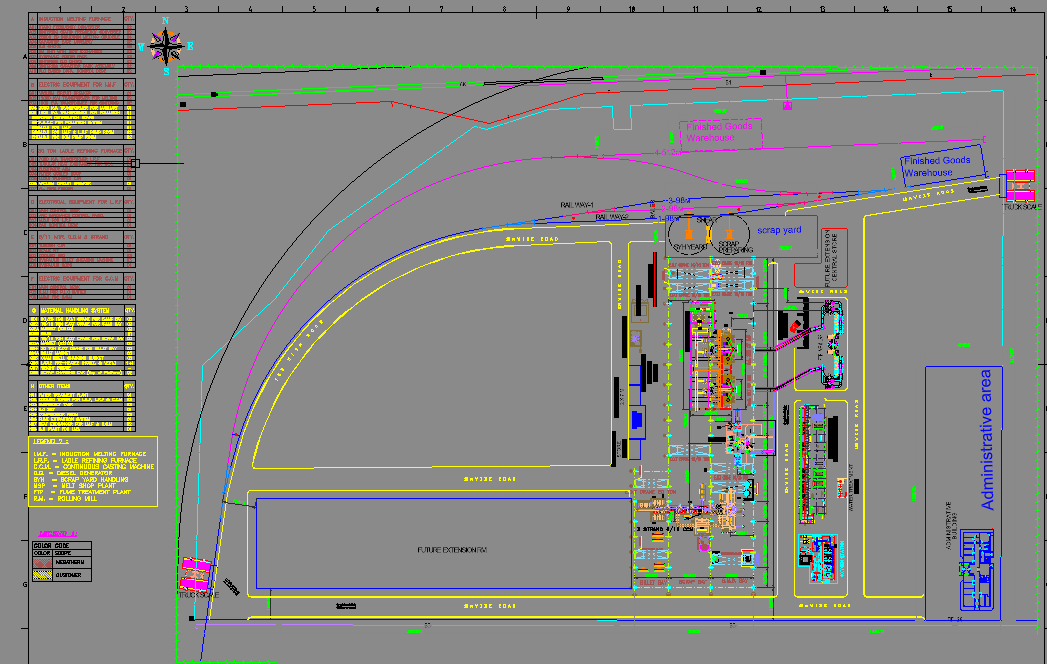The height and width of the screenshot is (664, 1047).
Task: Select the 'Administrative area' vertical text
Action: [x=987, y=439]
